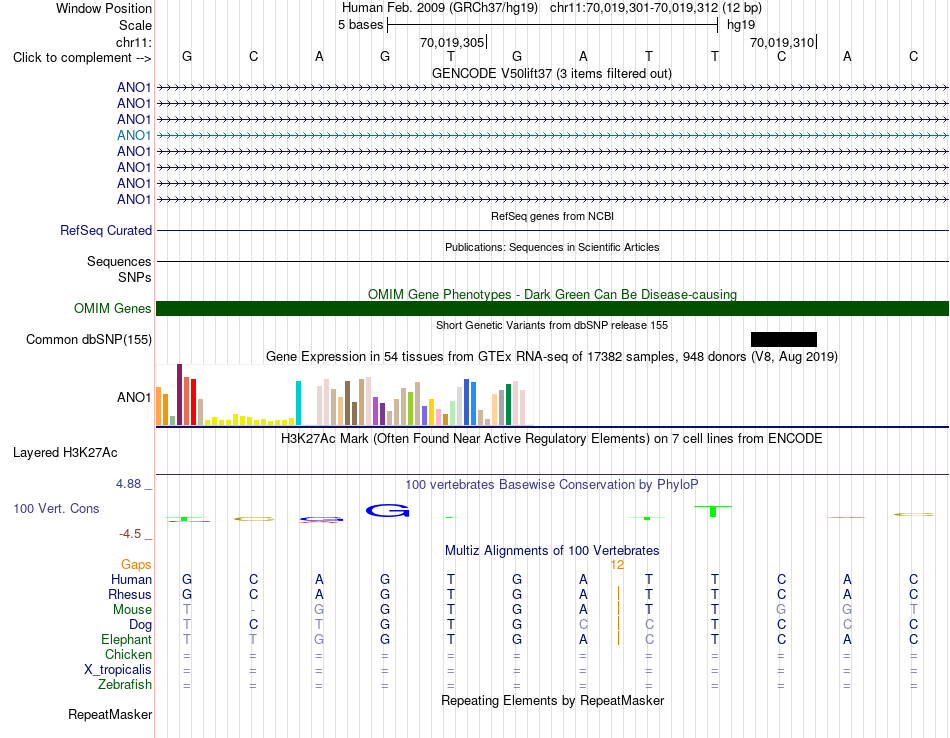Click the 4.88 PhyloP upper scale value
Image resolution: width=950 pixels, height=738 pixels.
click(x=128, y=484)
